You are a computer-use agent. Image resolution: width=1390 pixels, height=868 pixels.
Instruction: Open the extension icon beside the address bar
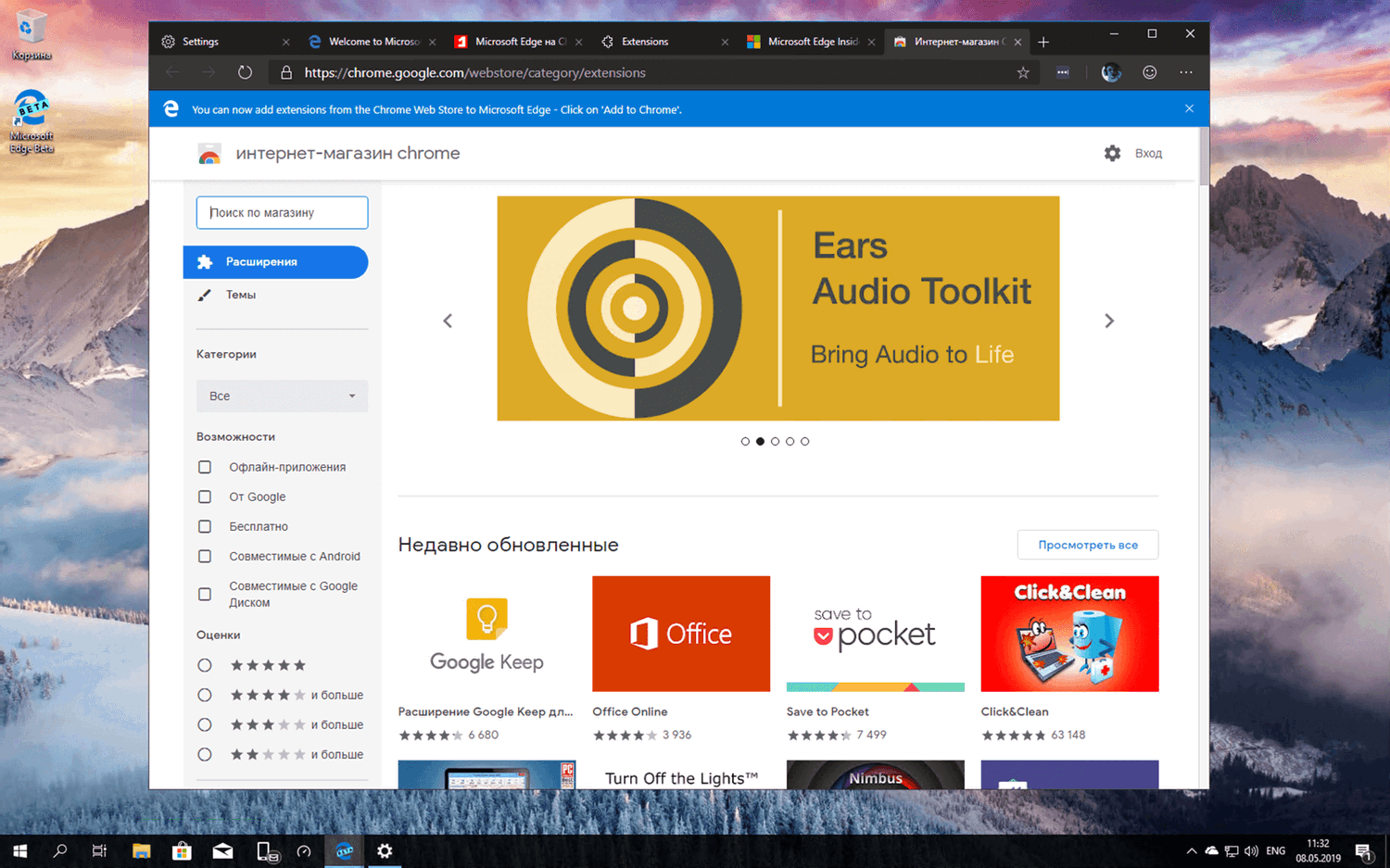(x=1063, y=72)
